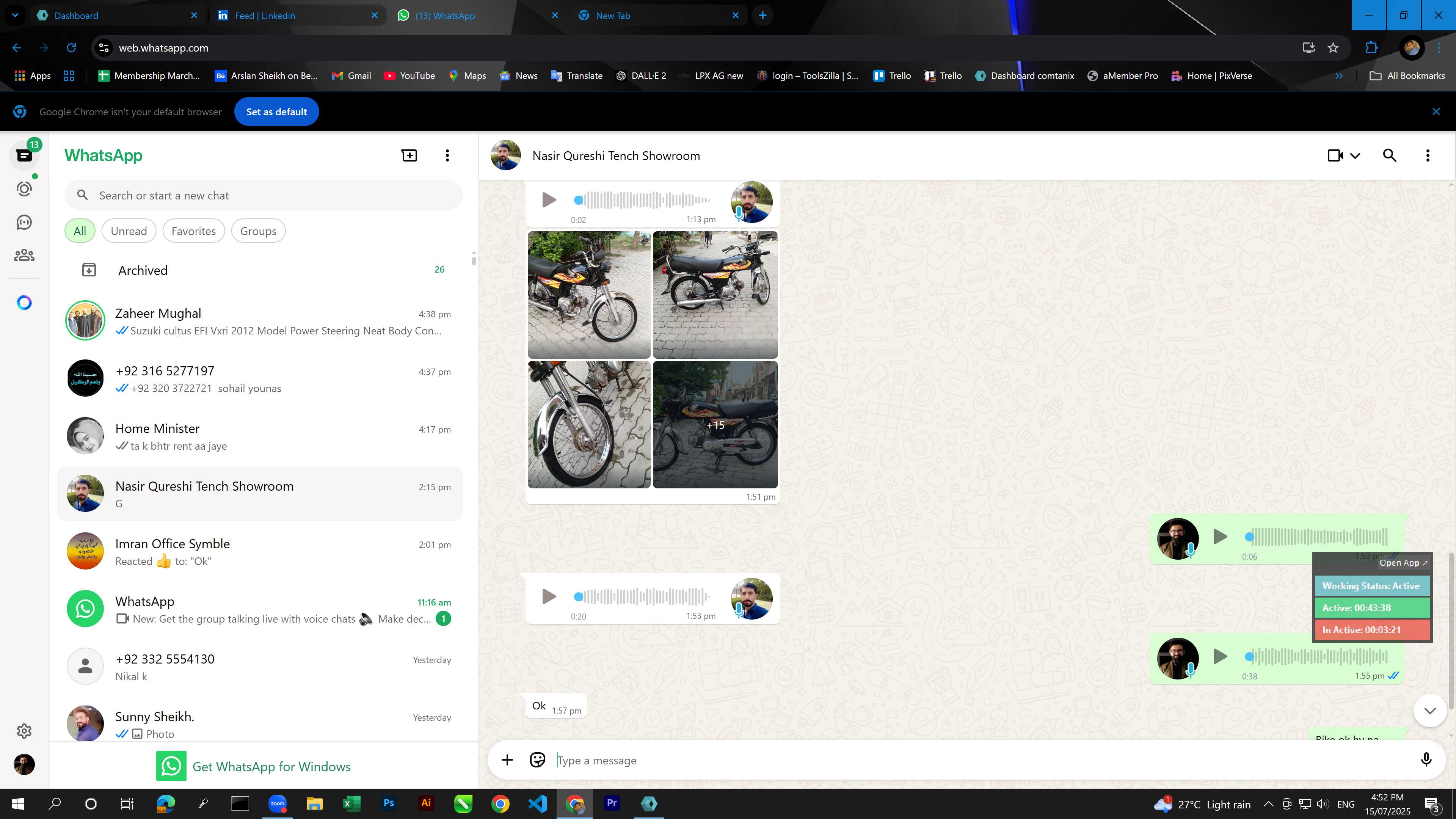Reload the WhatsApp page
Viewport: 1456px width, 819px height.
coord(71,48)
